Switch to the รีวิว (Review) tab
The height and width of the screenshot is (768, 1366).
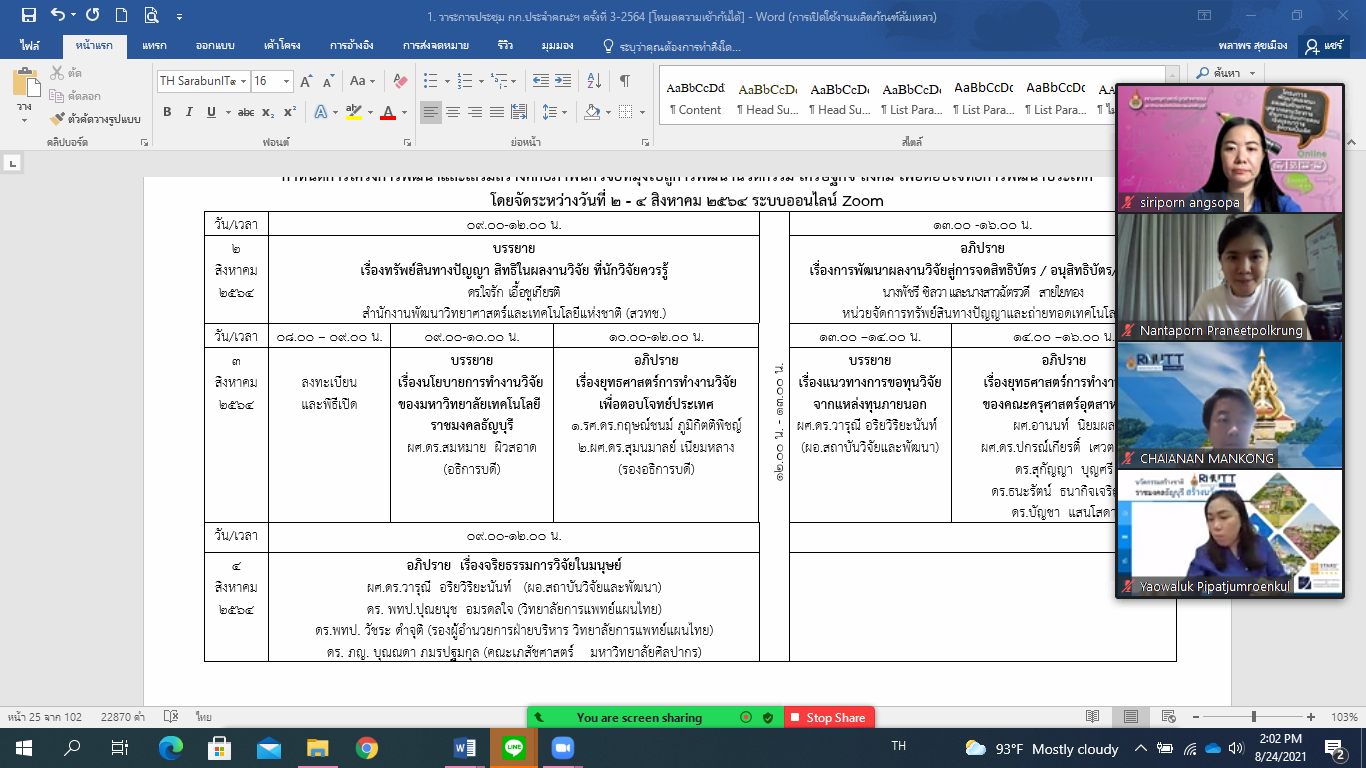coord(505,46)
